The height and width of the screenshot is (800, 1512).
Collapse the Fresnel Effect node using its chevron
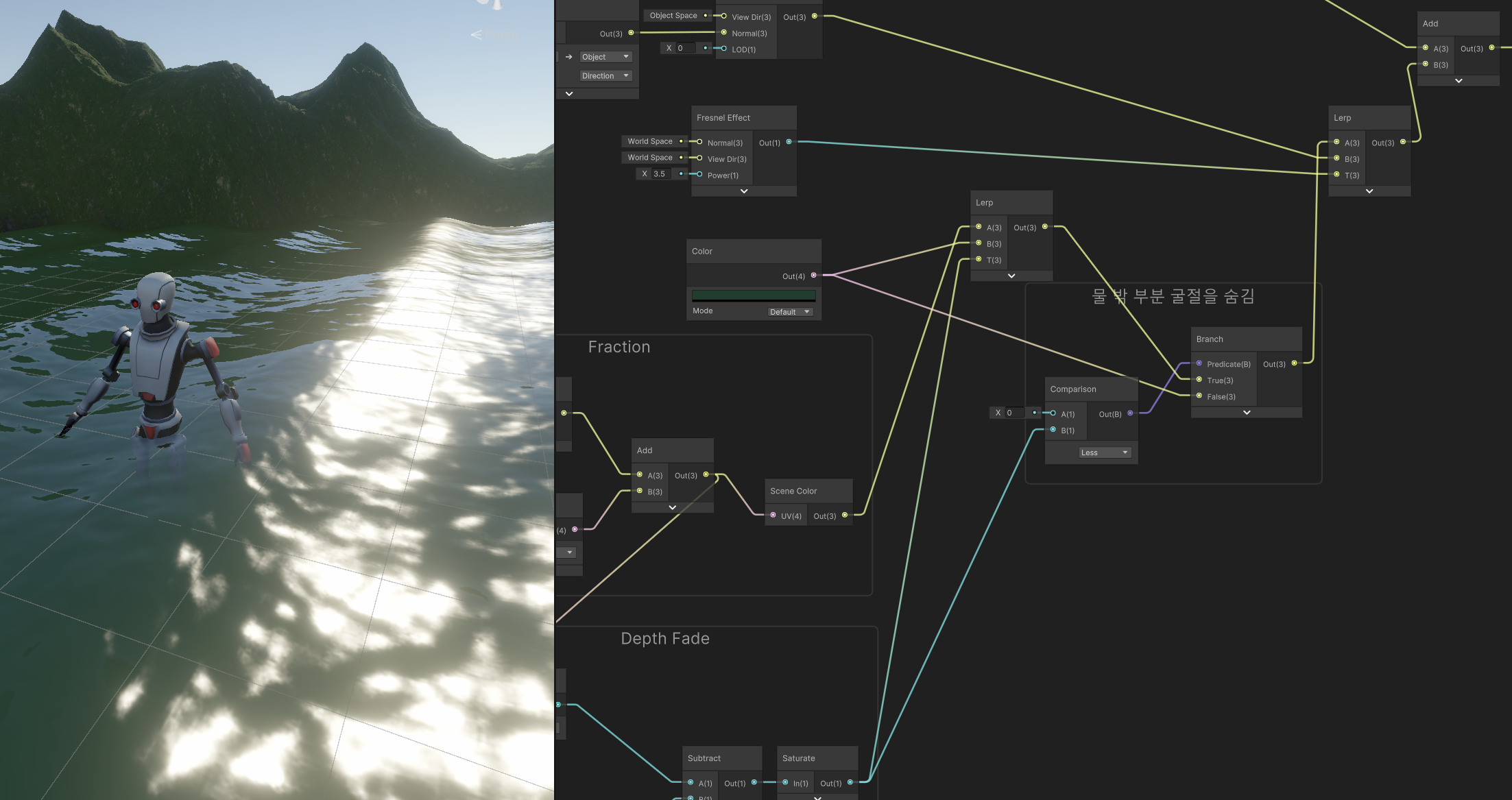[744, 191]
